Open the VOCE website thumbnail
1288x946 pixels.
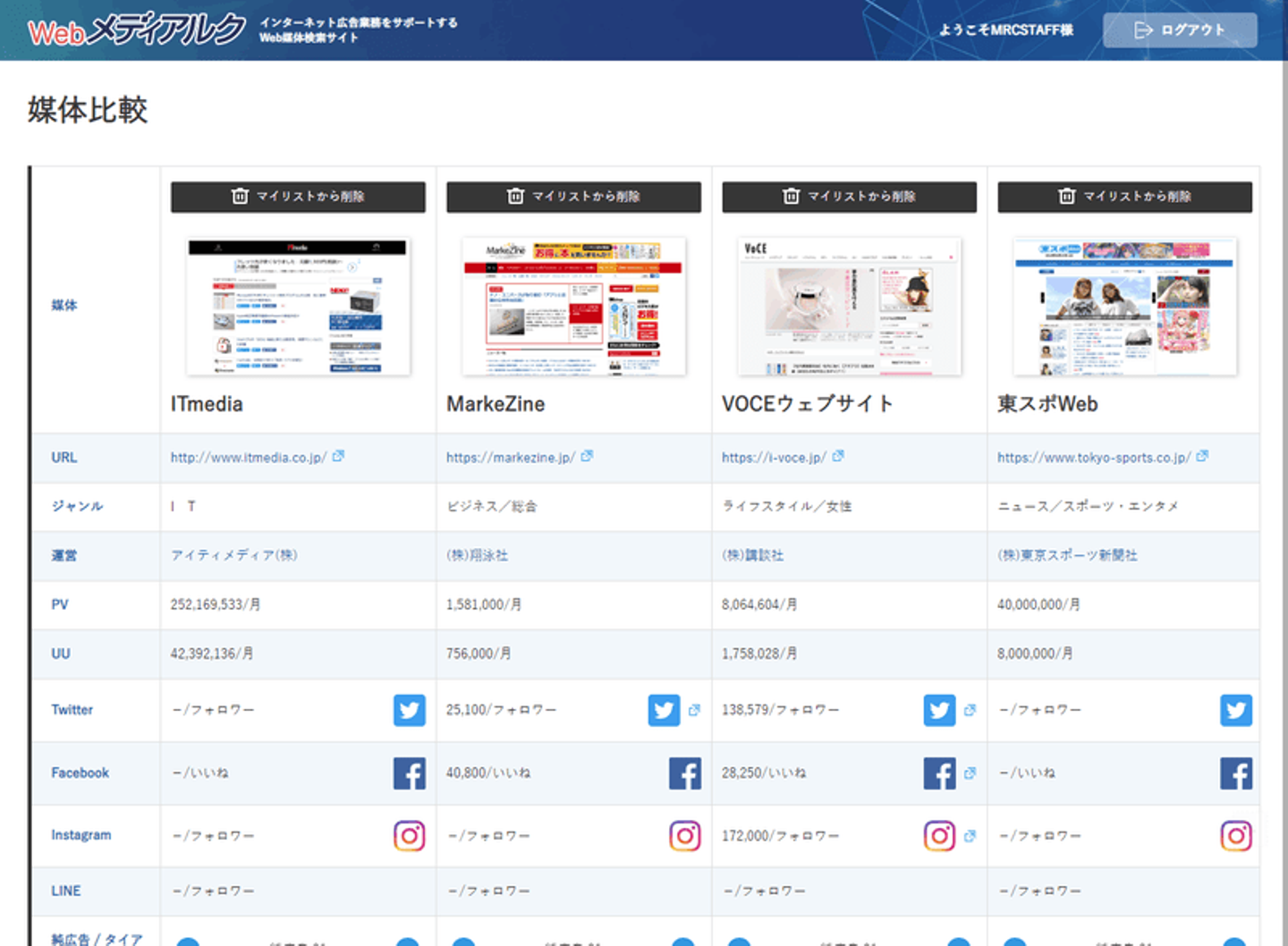point(849,307)
